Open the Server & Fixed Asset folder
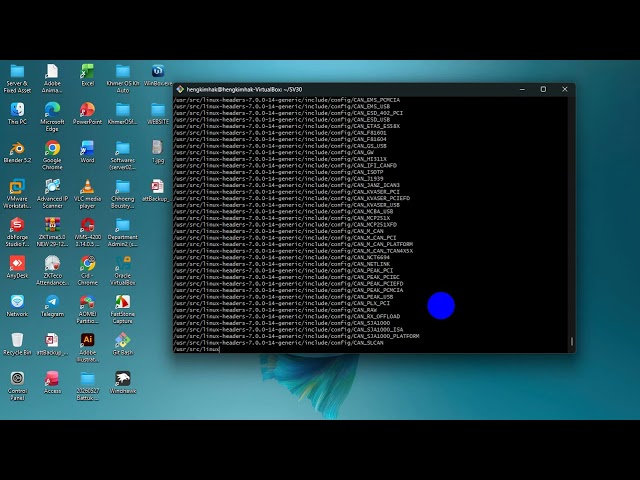 point(17,79)
